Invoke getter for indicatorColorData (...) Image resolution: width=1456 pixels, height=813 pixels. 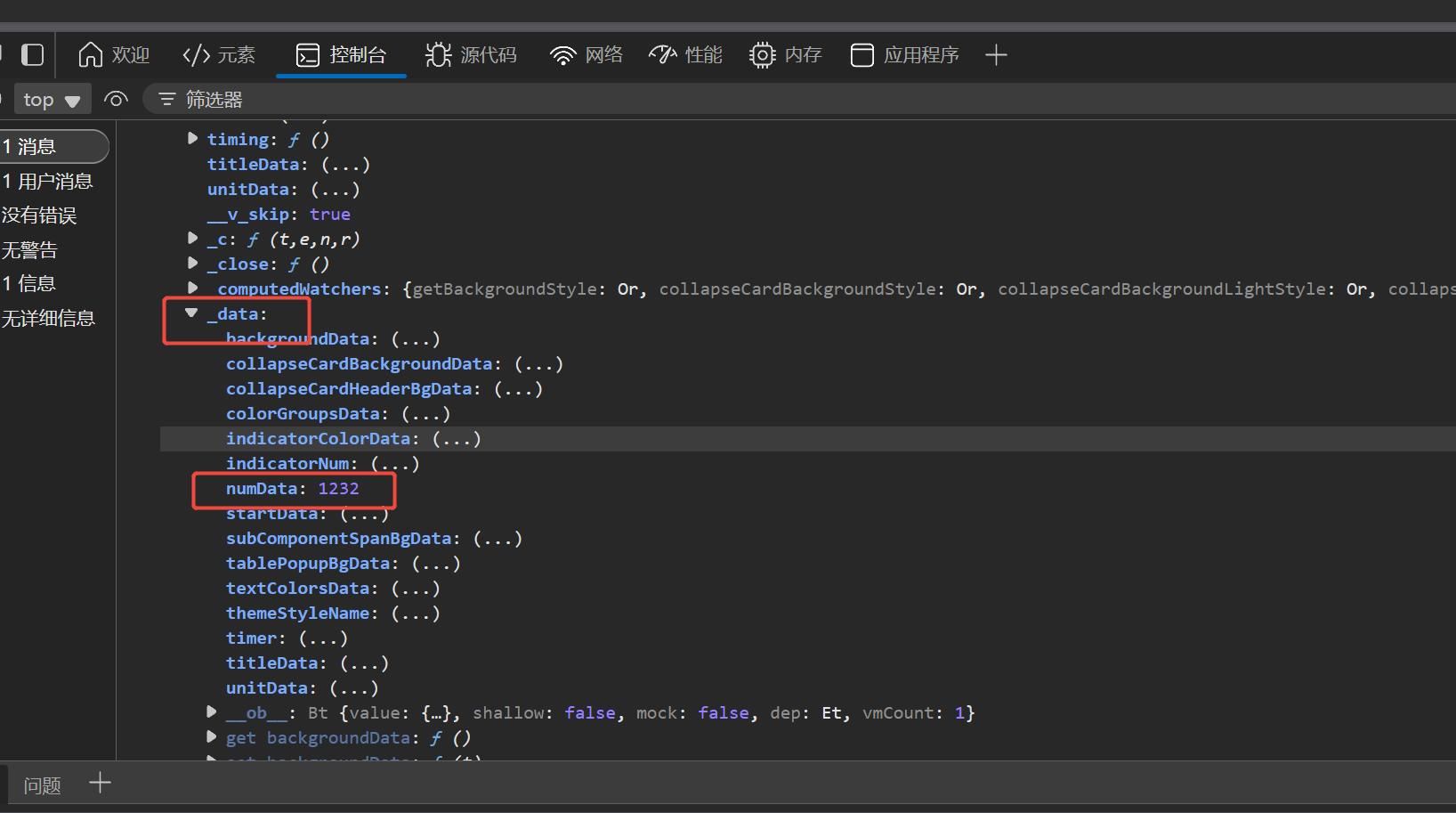(457, 439)
